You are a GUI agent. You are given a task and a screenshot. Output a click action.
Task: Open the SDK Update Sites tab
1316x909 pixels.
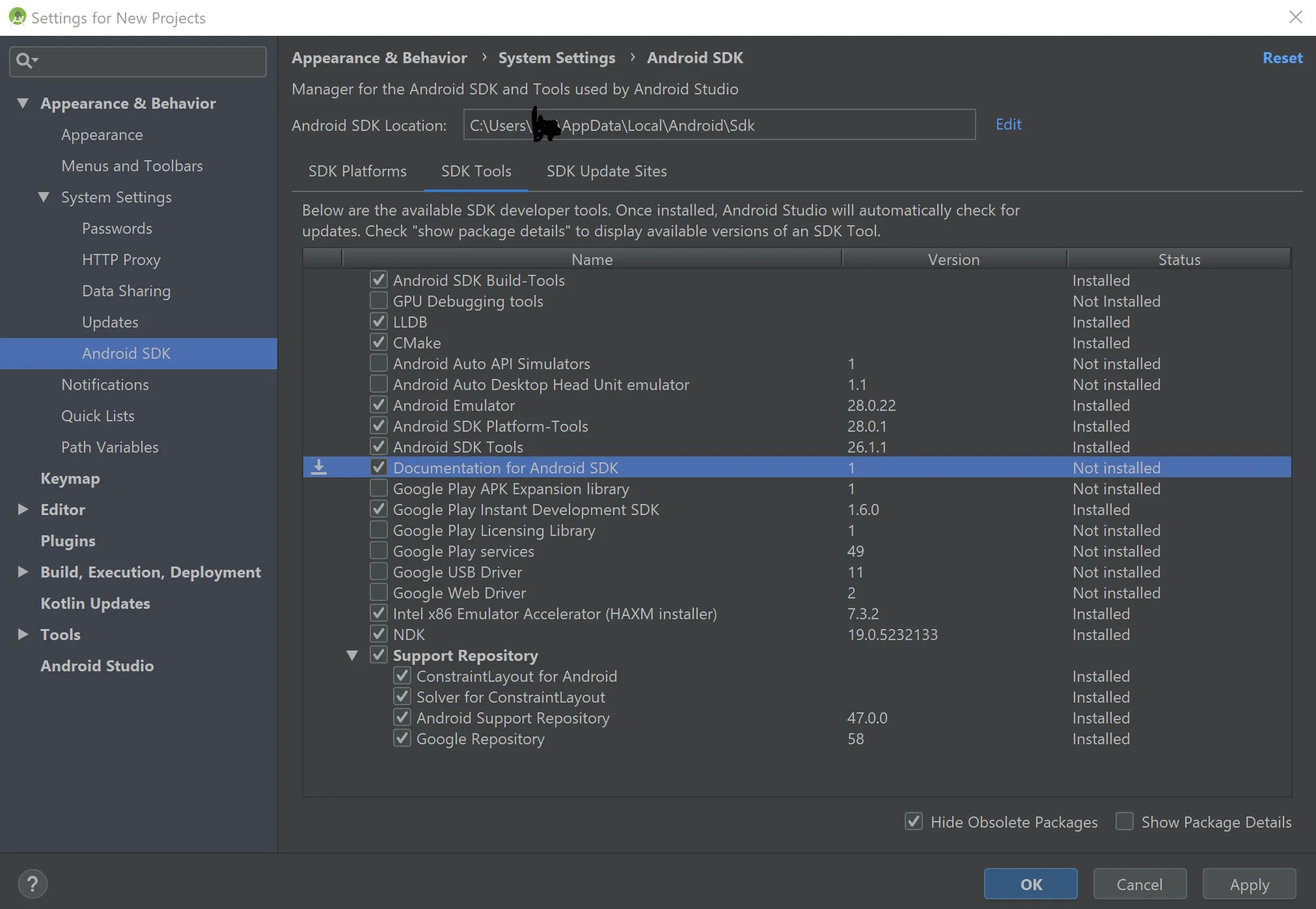(x=606, y=171)
